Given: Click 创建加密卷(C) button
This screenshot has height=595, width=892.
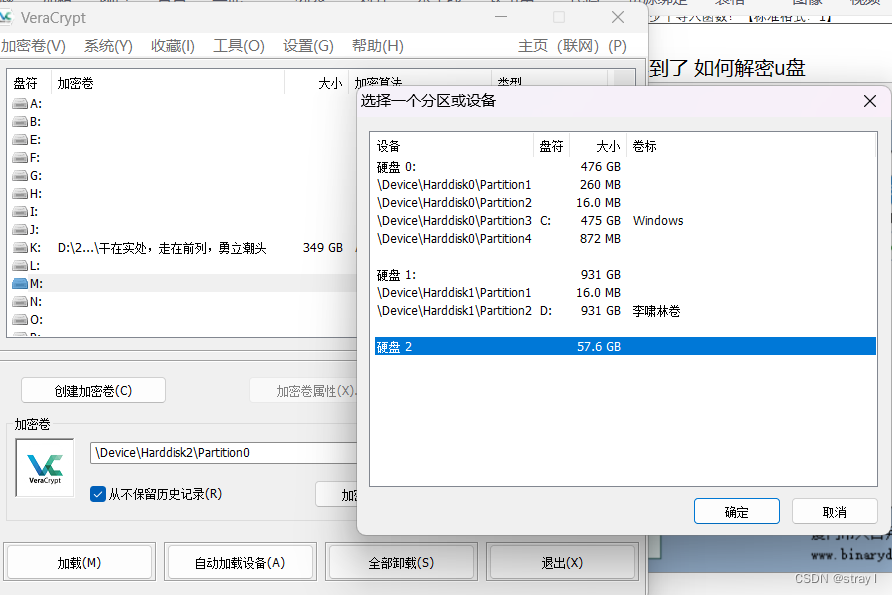Looking at the screenshot, I should point(93,391).
